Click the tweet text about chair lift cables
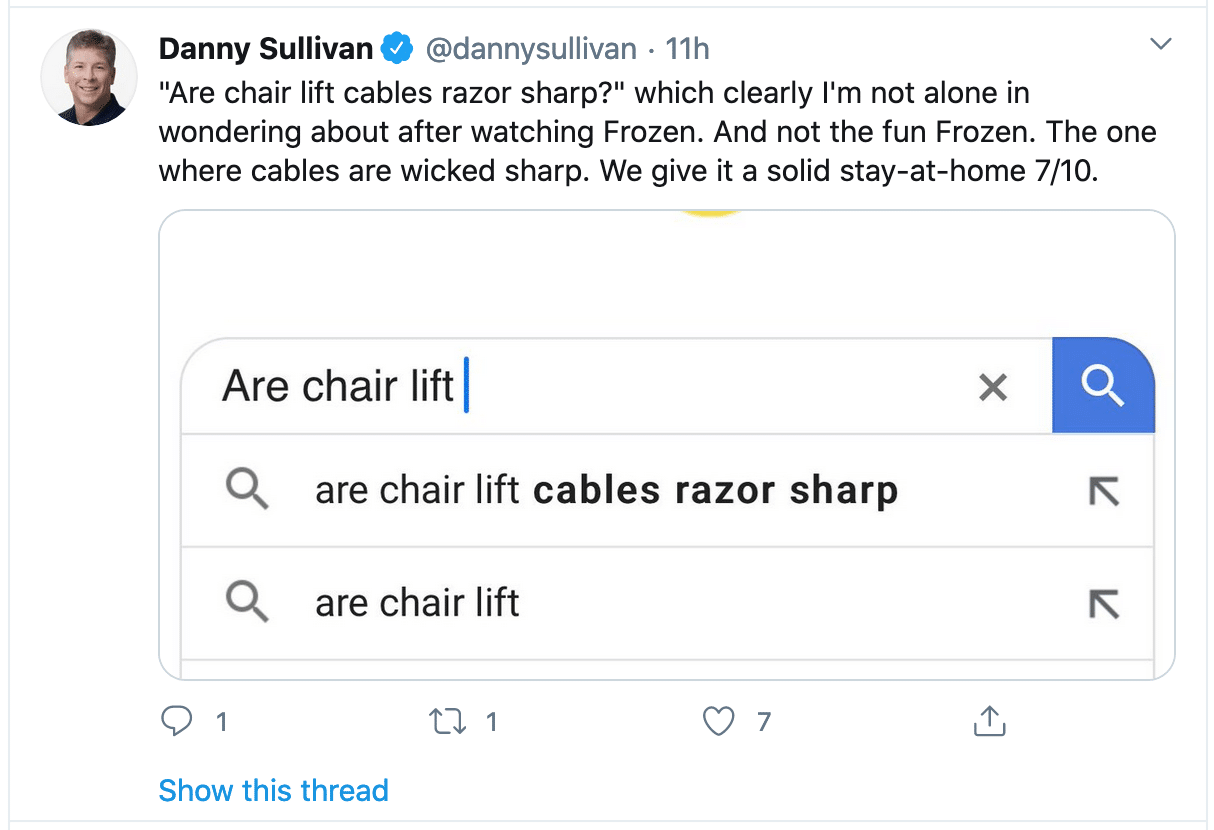Screen dimensions: 1214x830 [x=657, y=132]
